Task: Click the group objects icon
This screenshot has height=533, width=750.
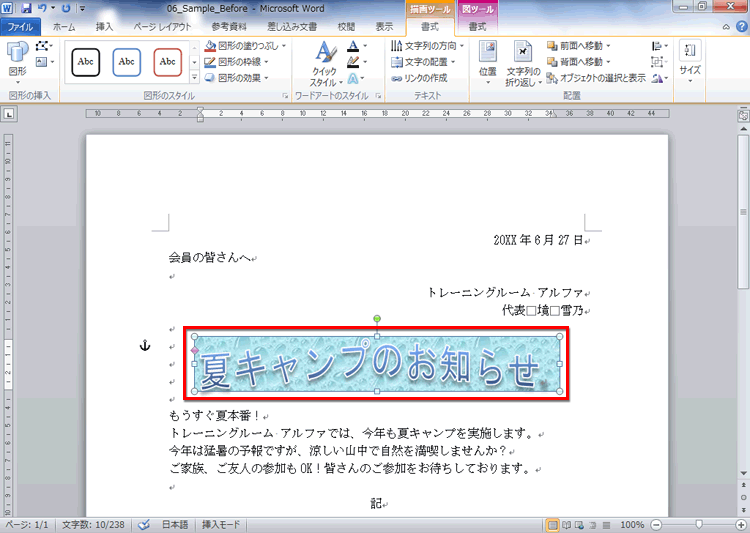Action: point(660,62)
